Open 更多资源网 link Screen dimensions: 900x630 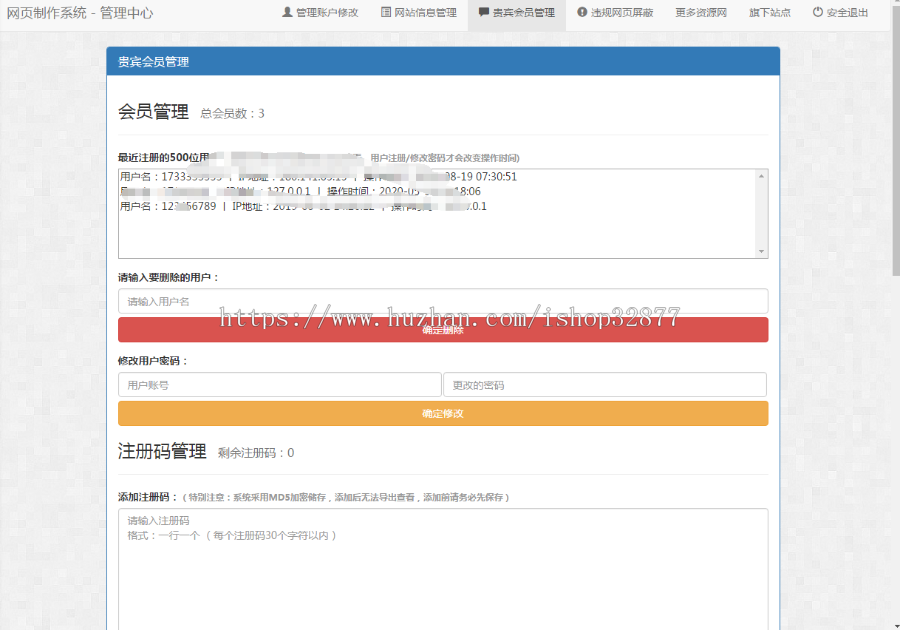coord(701,13)
